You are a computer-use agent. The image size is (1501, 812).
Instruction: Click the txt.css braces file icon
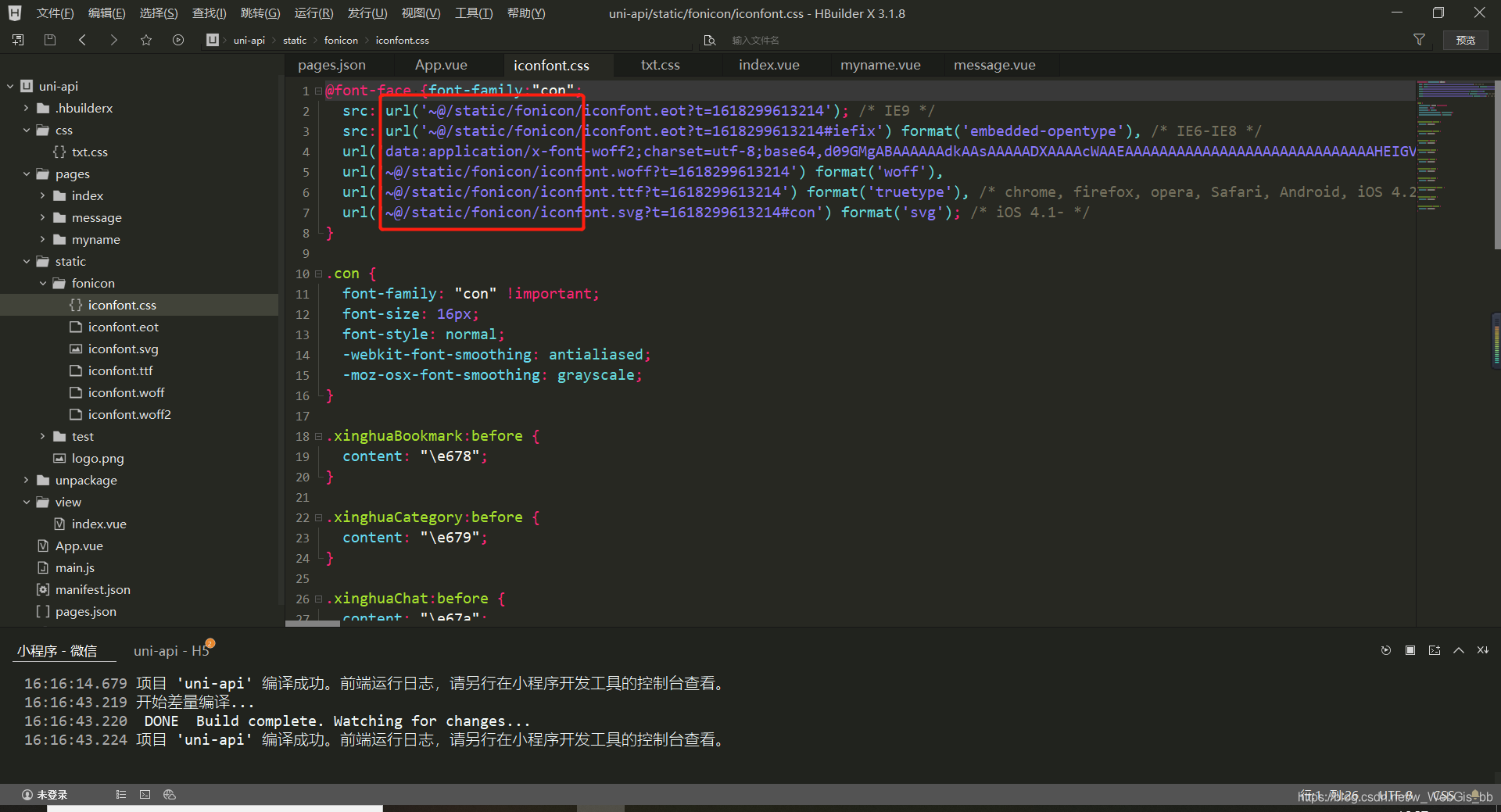click(59, 152)
